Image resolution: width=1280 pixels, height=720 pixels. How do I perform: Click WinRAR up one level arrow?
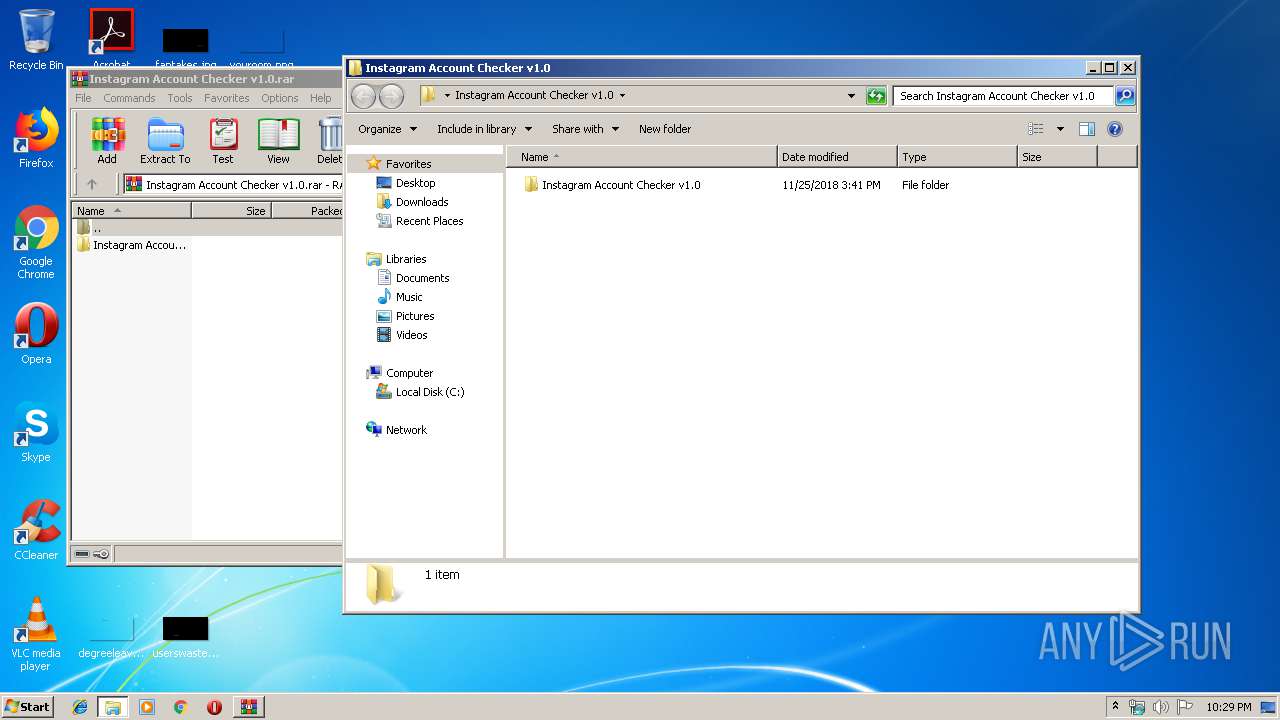click(x=92, y=184)
